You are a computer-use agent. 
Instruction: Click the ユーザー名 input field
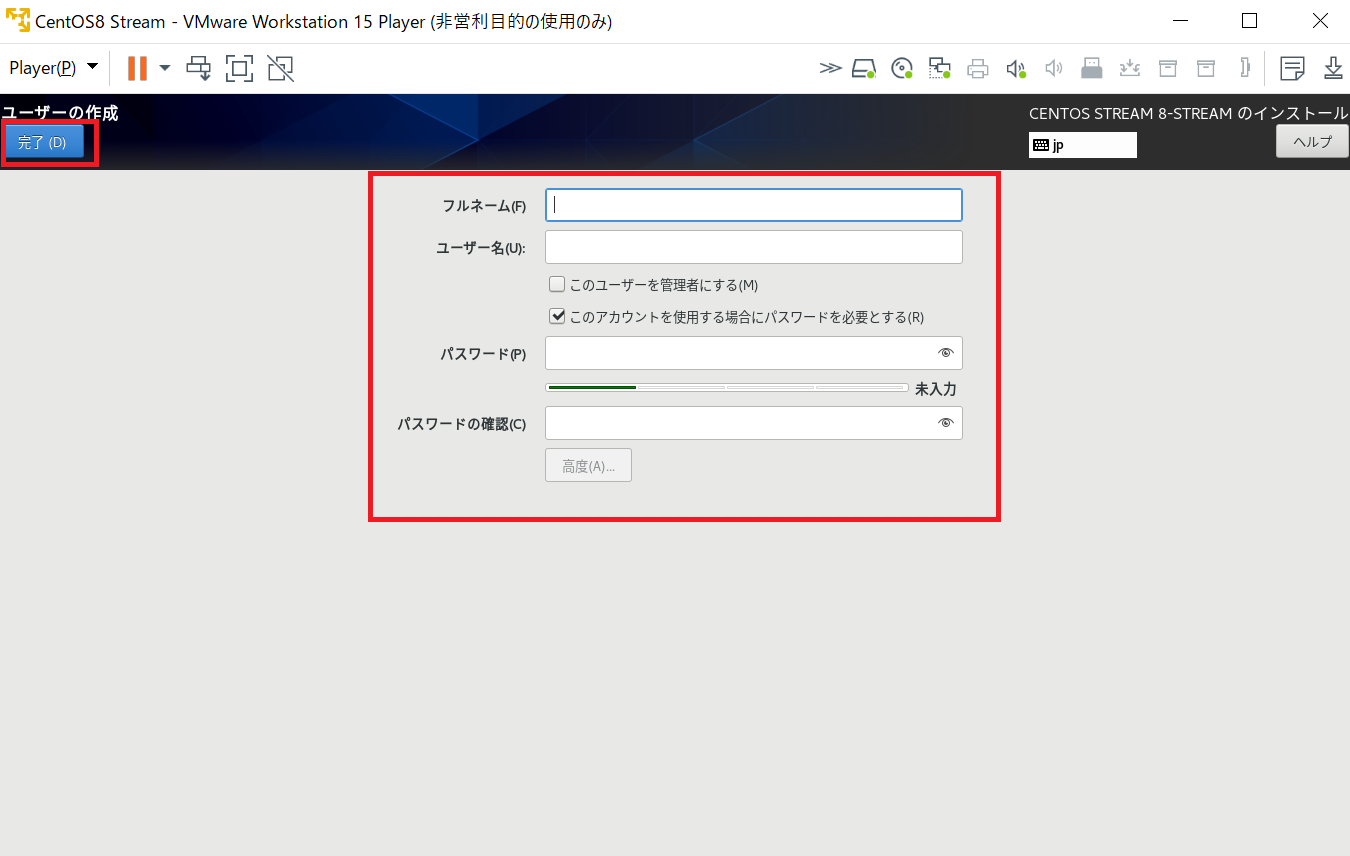(x=754, y=247)
